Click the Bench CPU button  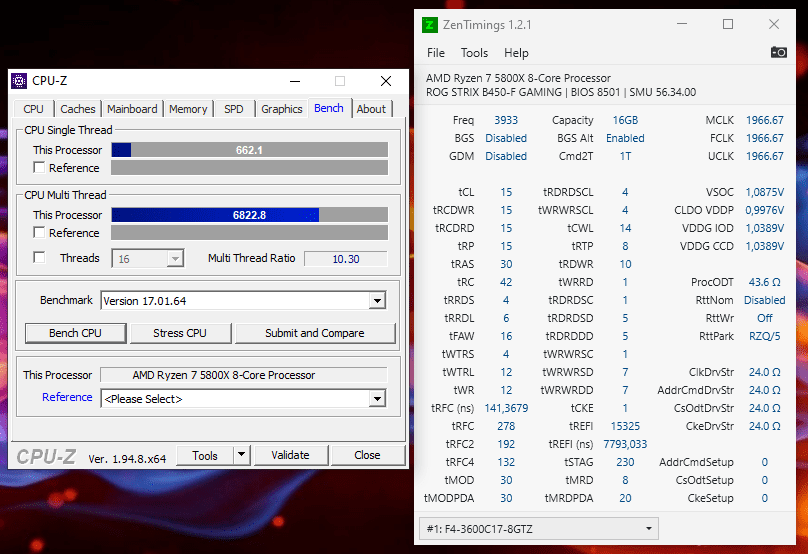pyautogui.click(x=75, y=333)
